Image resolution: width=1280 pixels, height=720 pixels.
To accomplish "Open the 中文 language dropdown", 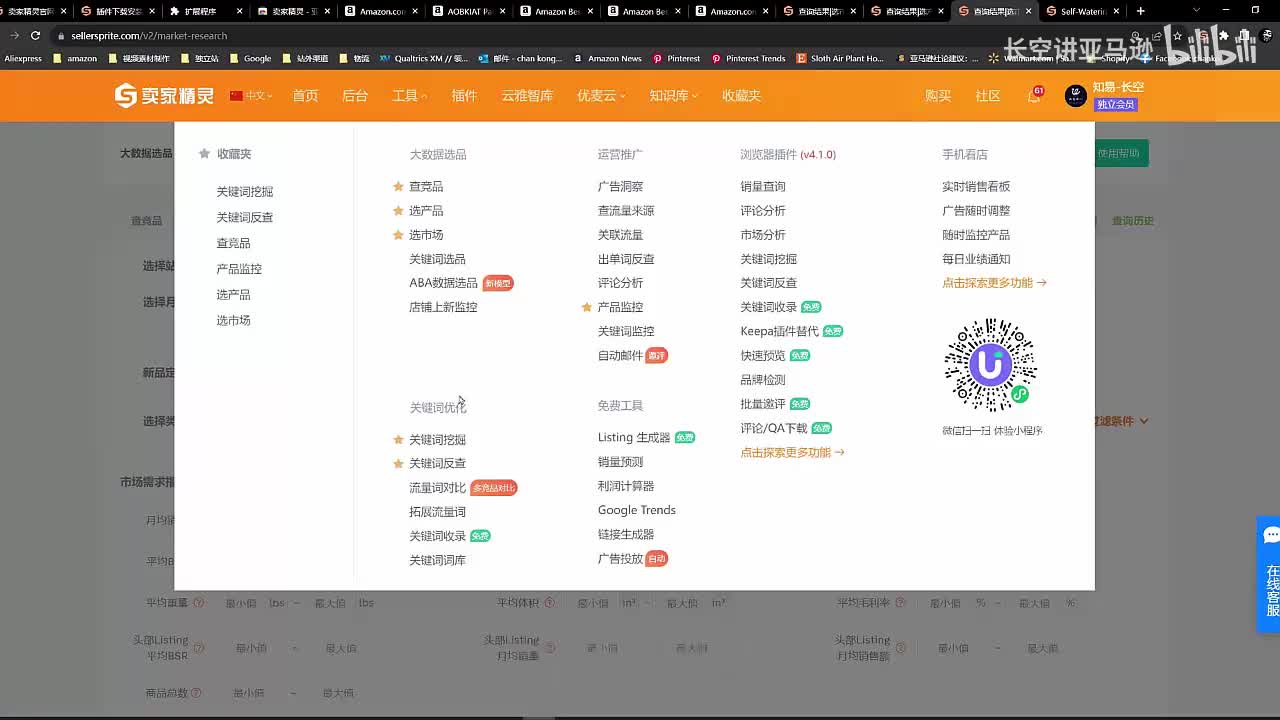I will point(250,96).
